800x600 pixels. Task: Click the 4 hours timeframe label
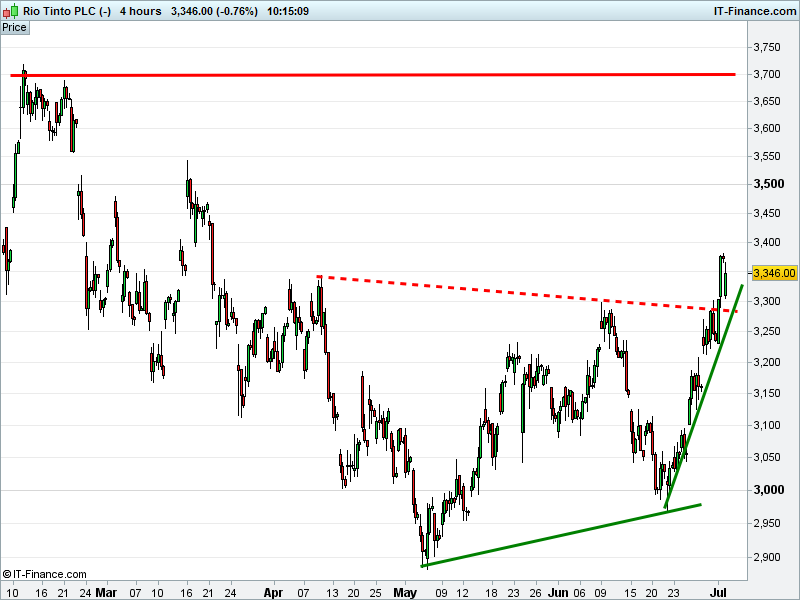(x=141, y=11)
